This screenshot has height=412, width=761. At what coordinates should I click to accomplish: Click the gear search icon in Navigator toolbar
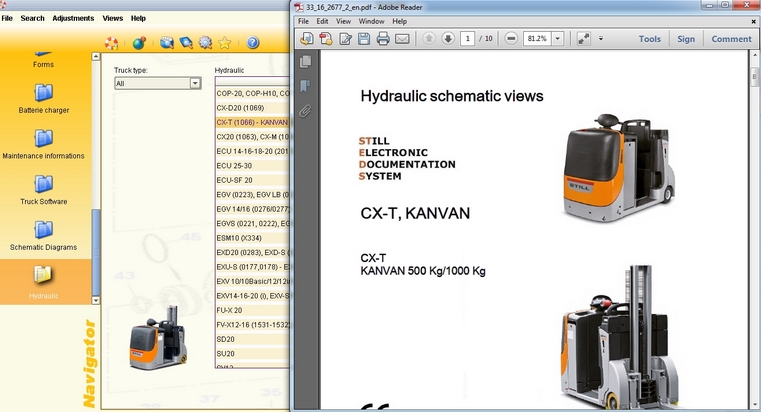coord(205,43)
